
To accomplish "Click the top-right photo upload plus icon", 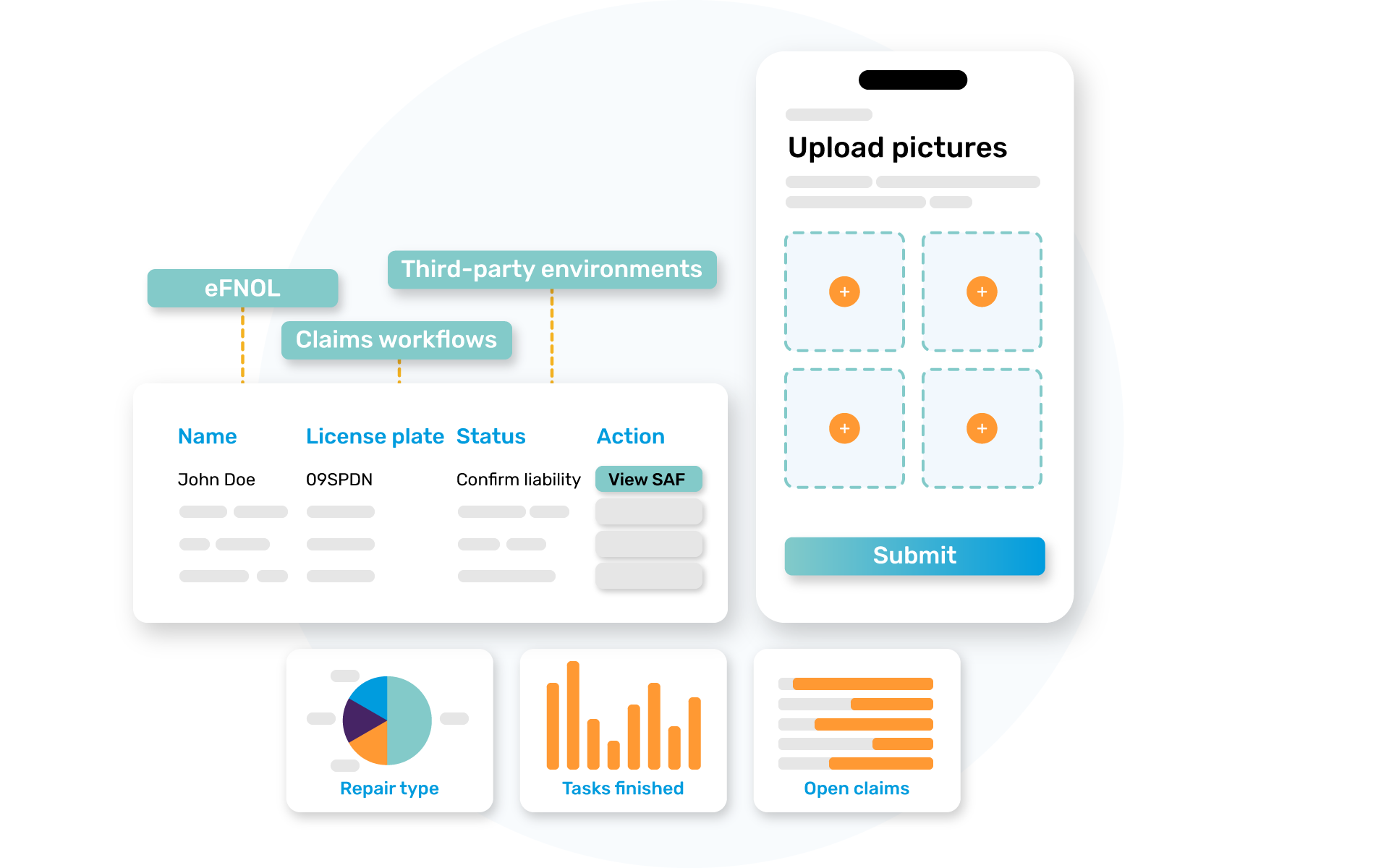I will pos(982,292).
